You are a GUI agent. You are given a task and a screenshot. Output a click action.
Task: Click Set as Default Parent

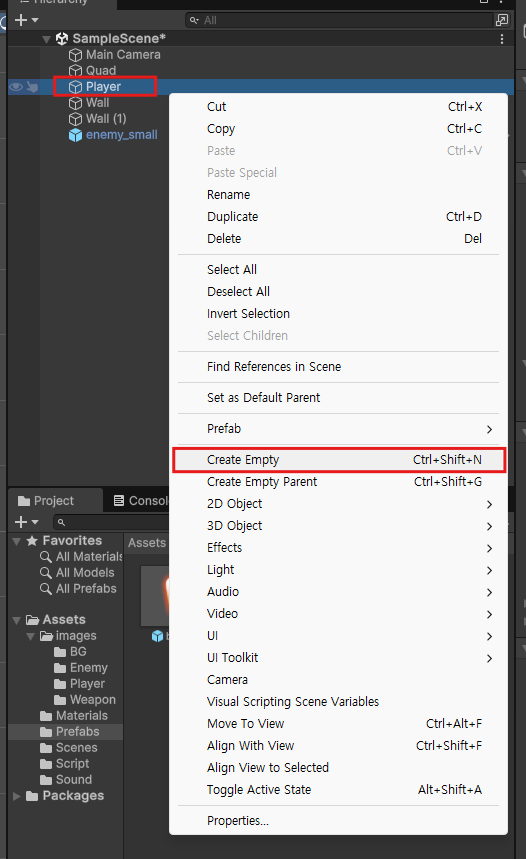(x=339, y=398)
